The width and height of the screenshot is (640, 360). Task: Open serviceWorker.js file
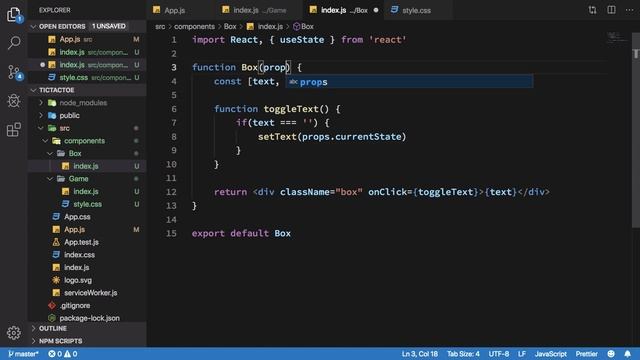point(87,293)
